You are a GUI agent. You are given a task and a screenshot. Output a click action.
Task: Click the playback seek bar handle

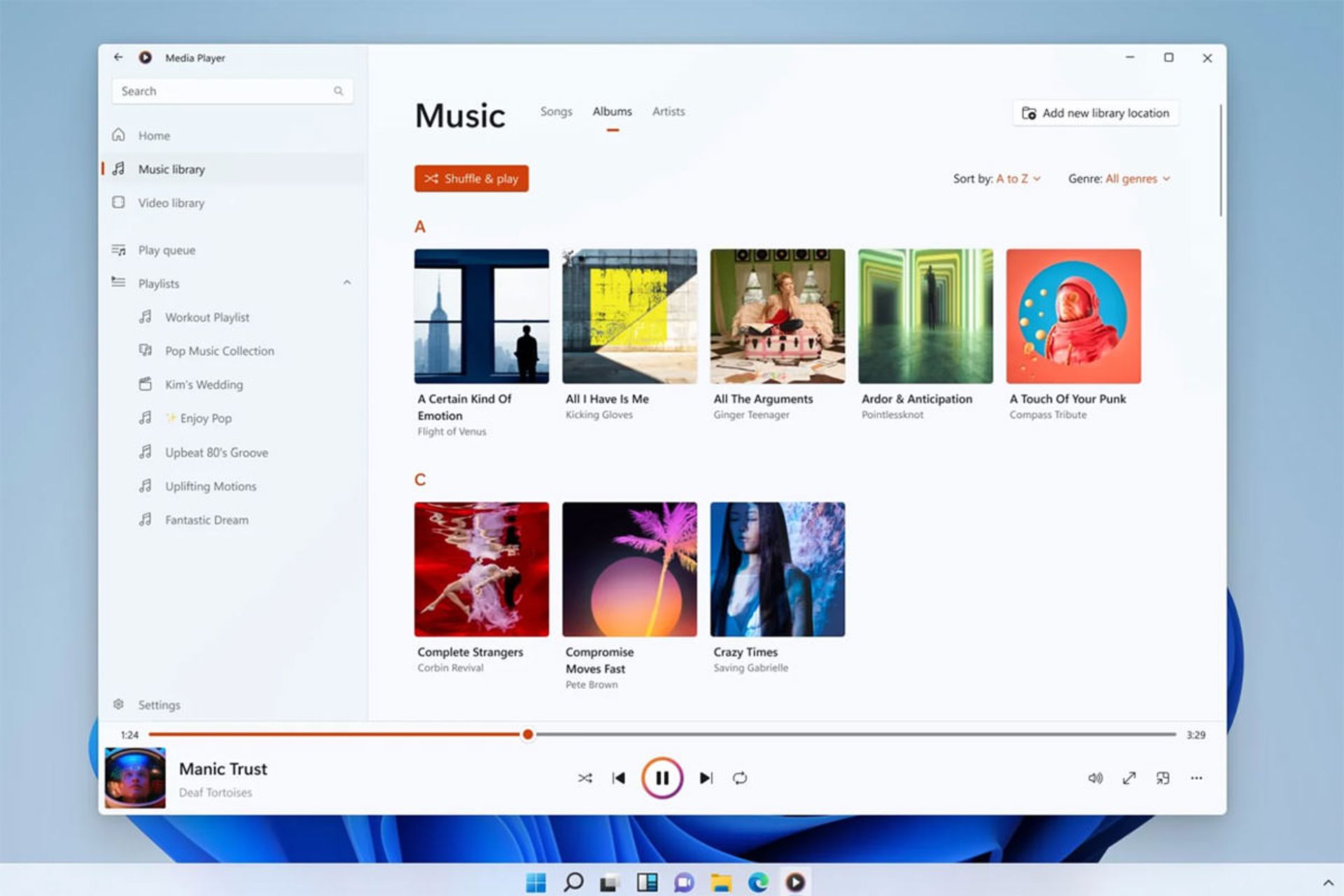point(528,734)
